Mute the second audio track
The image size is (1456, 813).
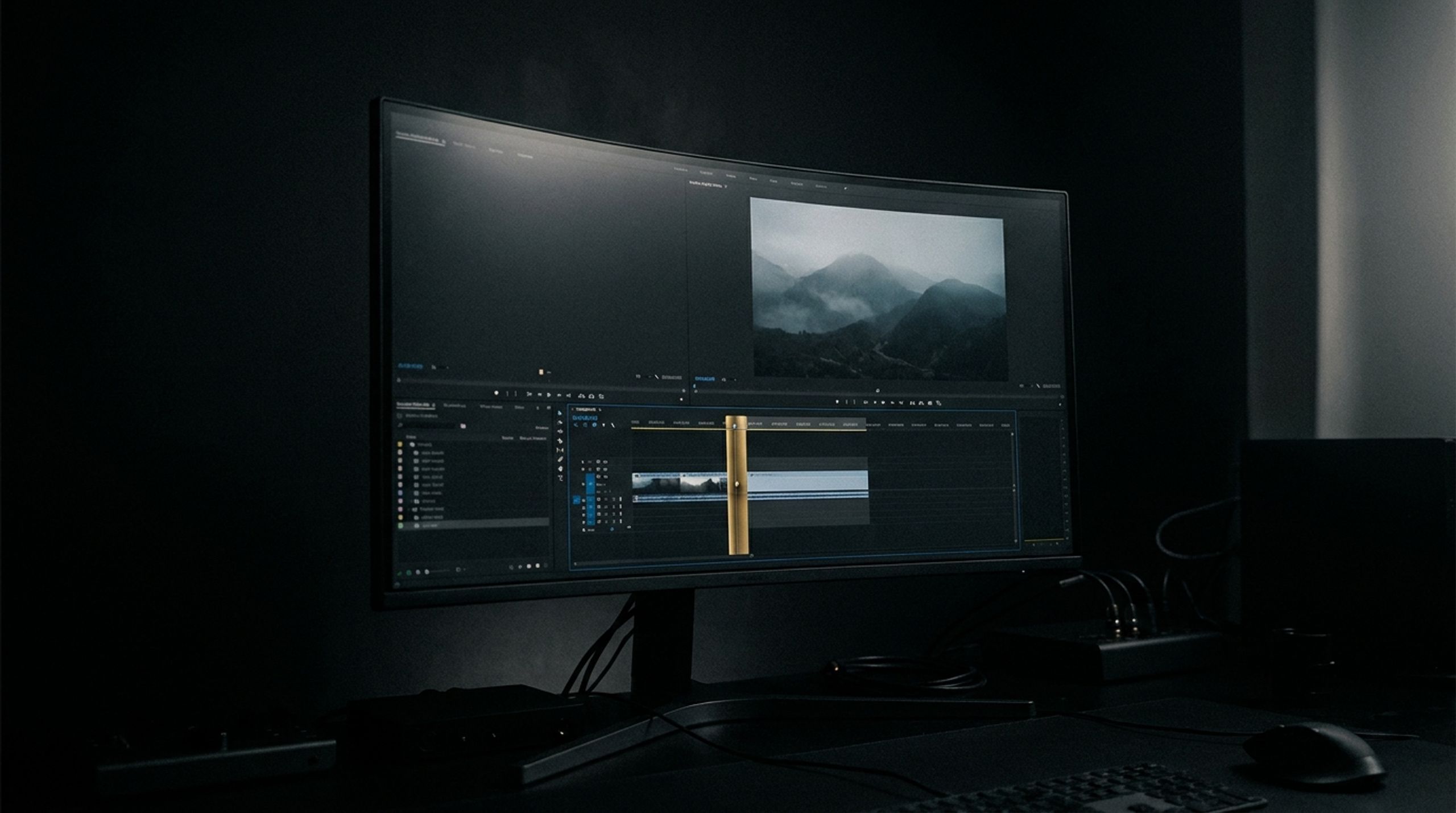coord(606,506)
